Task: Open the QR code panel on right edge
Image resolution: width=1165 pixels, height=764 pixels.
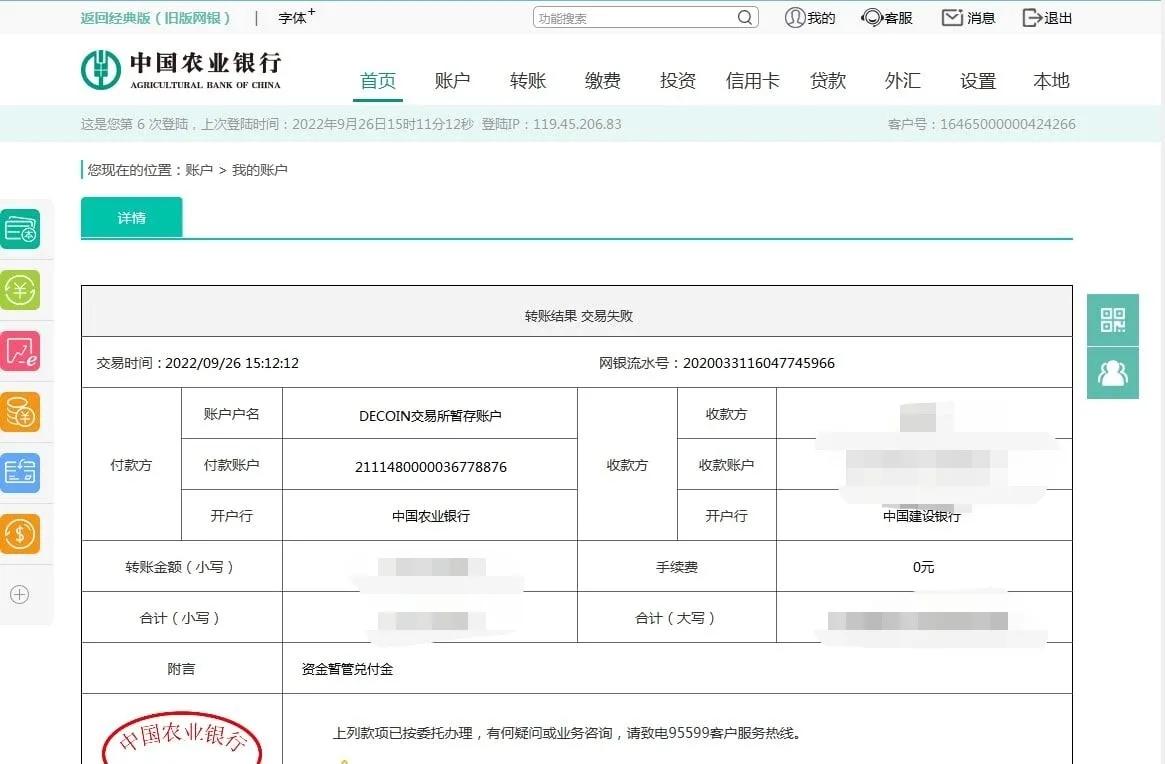Action: pyautogui.click(x=1112, y=320)
